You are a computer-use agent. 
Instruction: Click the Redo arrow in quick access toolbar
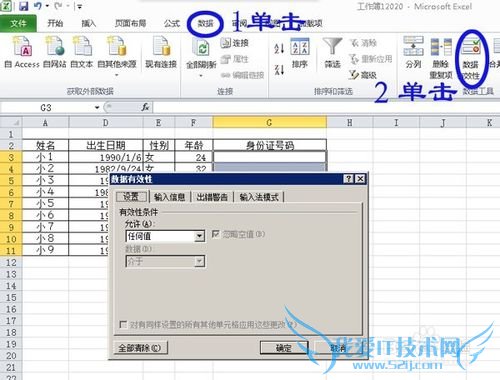(x=58, y=6)
